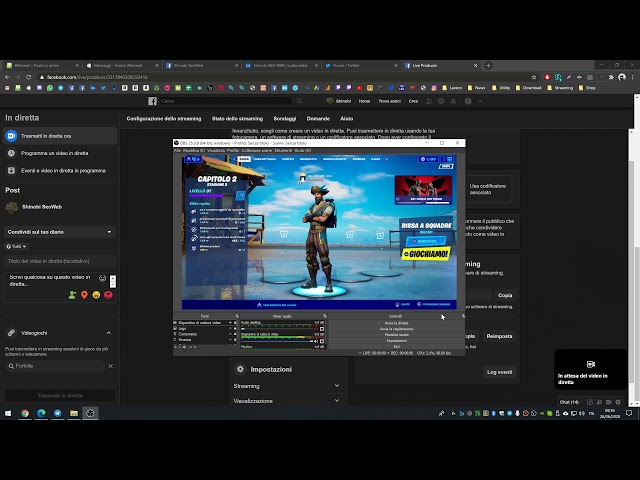Click Avvia la registrazione in OBS
640x480 pixels.
[396, 329]
